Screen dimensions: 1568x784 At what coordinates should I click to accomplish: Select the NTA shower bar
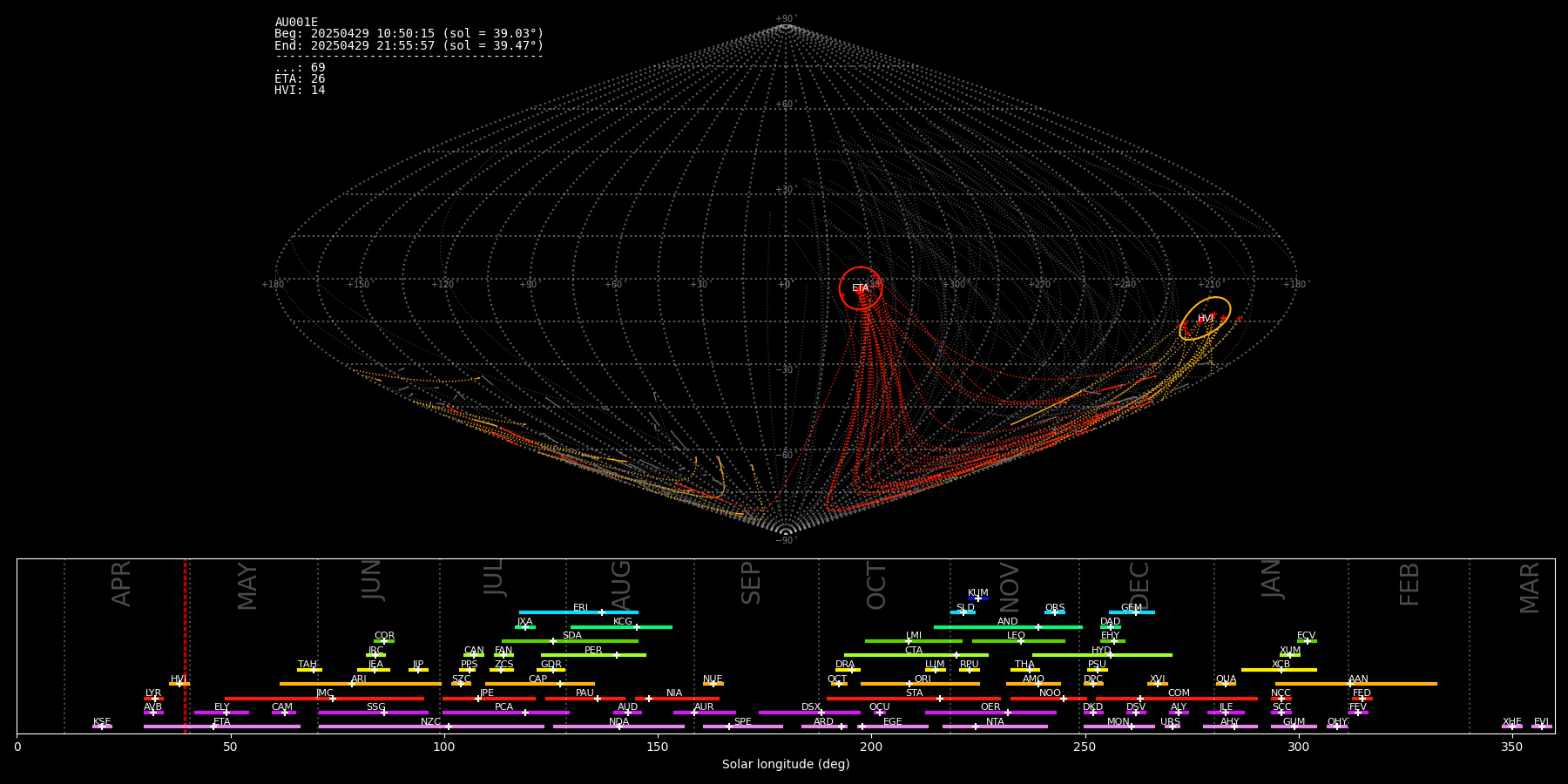pos(995,727)
